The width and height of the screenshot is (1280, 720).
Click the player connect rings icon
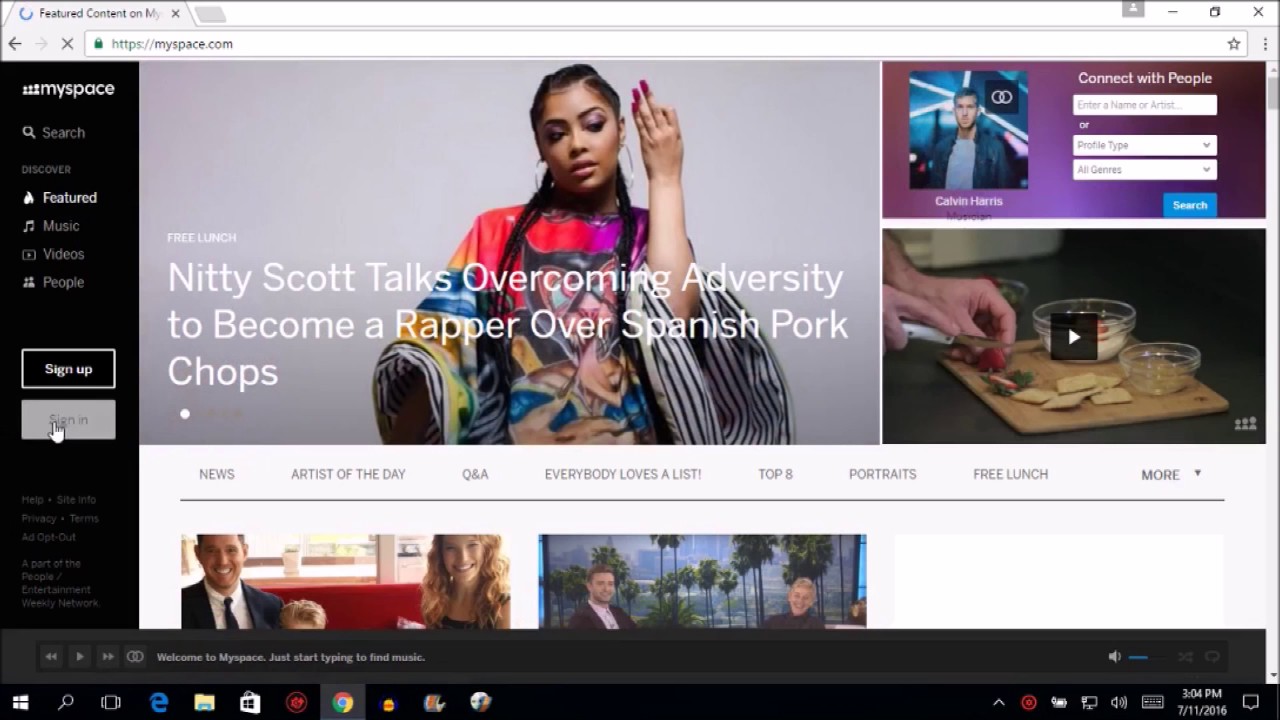tap(135, 657)
